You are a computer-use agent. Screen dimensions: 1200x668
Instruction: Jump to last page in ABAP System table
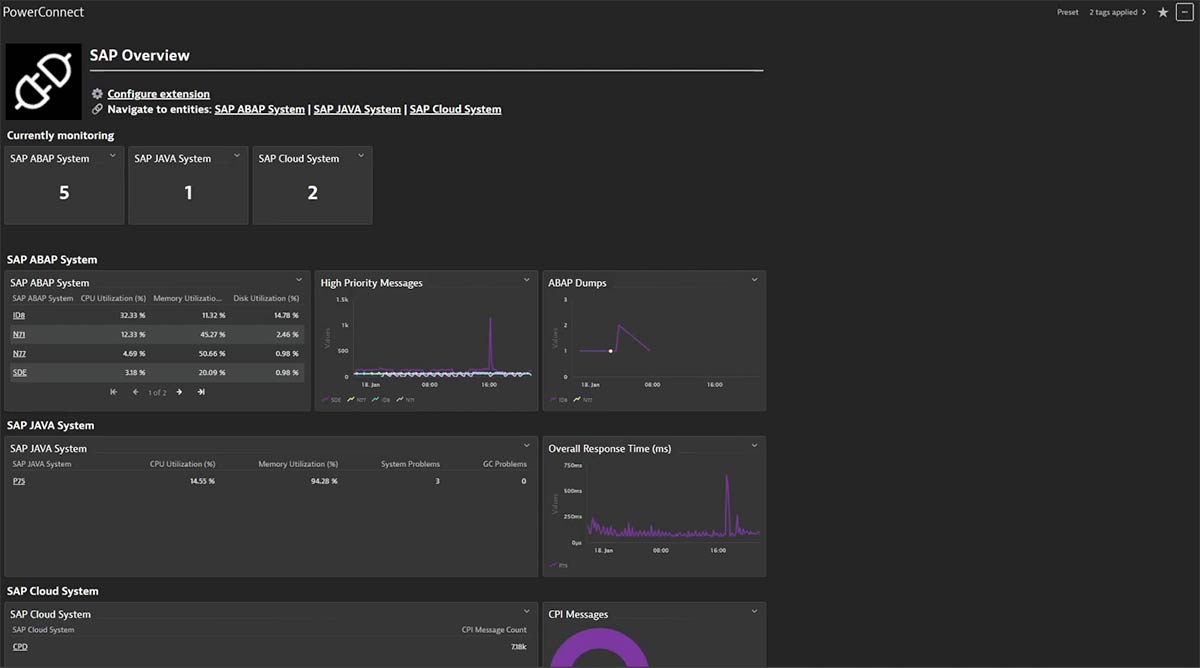[201, 392]
